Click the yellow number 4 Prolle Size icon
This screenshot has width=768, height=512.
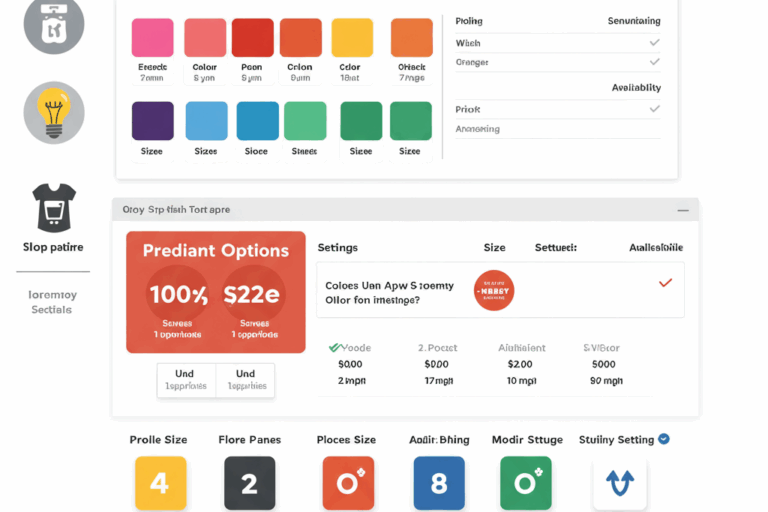tap(159, 483)
